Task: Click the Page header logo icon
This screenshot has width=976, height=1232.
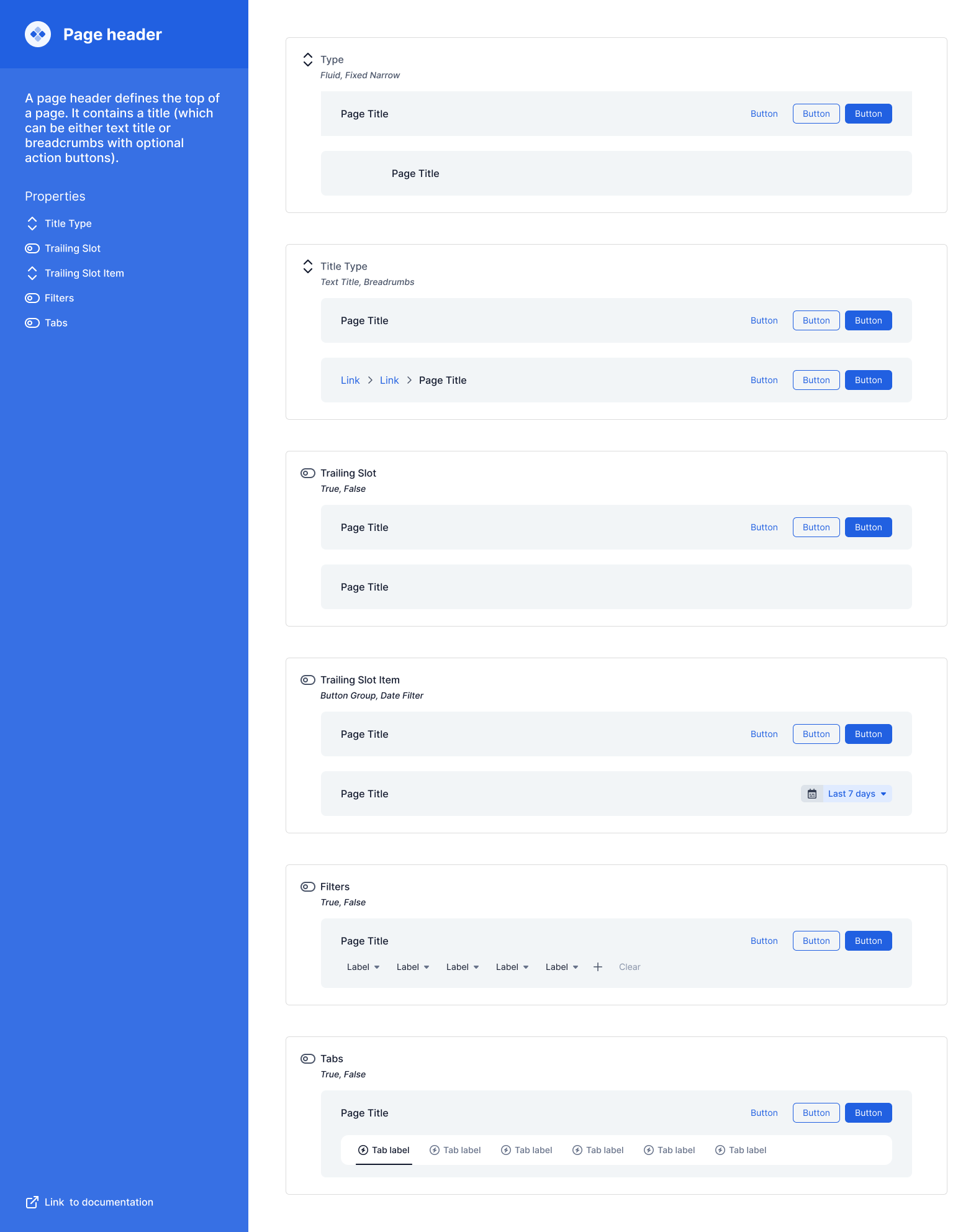Action: pos(38,34)
